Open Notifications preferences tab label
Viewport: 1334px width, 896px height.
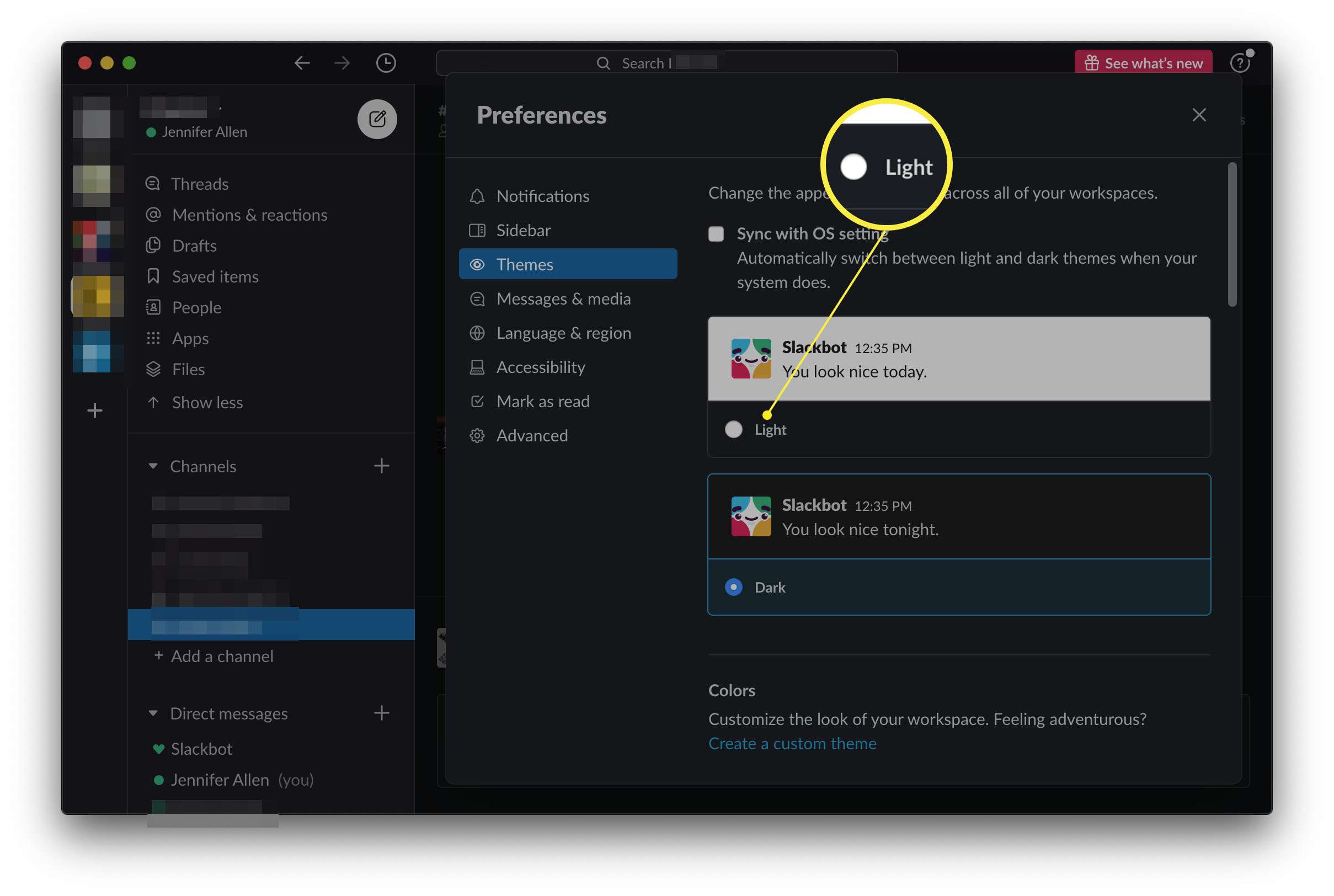coord(543,196)
